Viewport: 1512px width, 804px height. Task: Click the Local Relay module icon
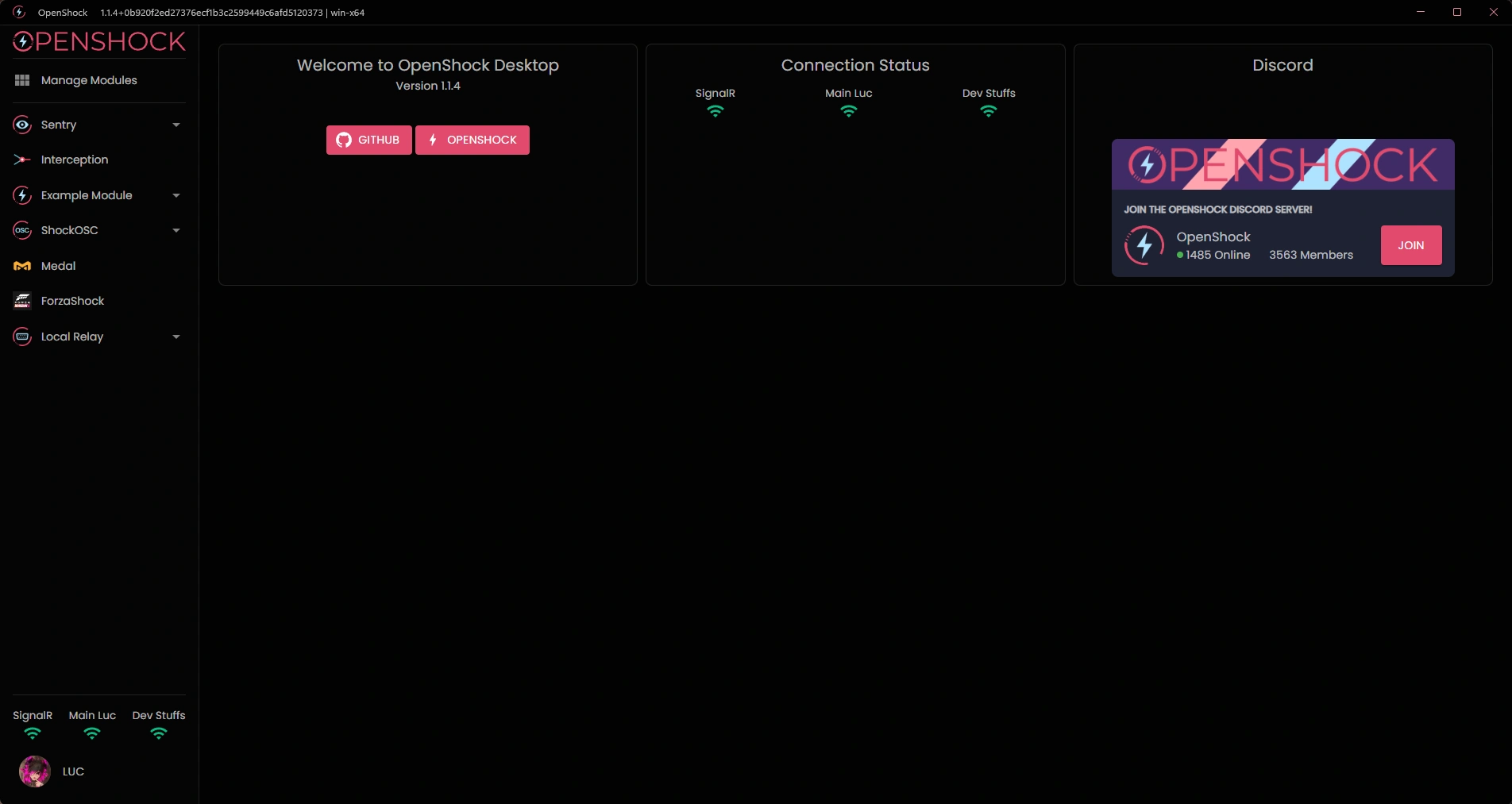tap(22, 337)
